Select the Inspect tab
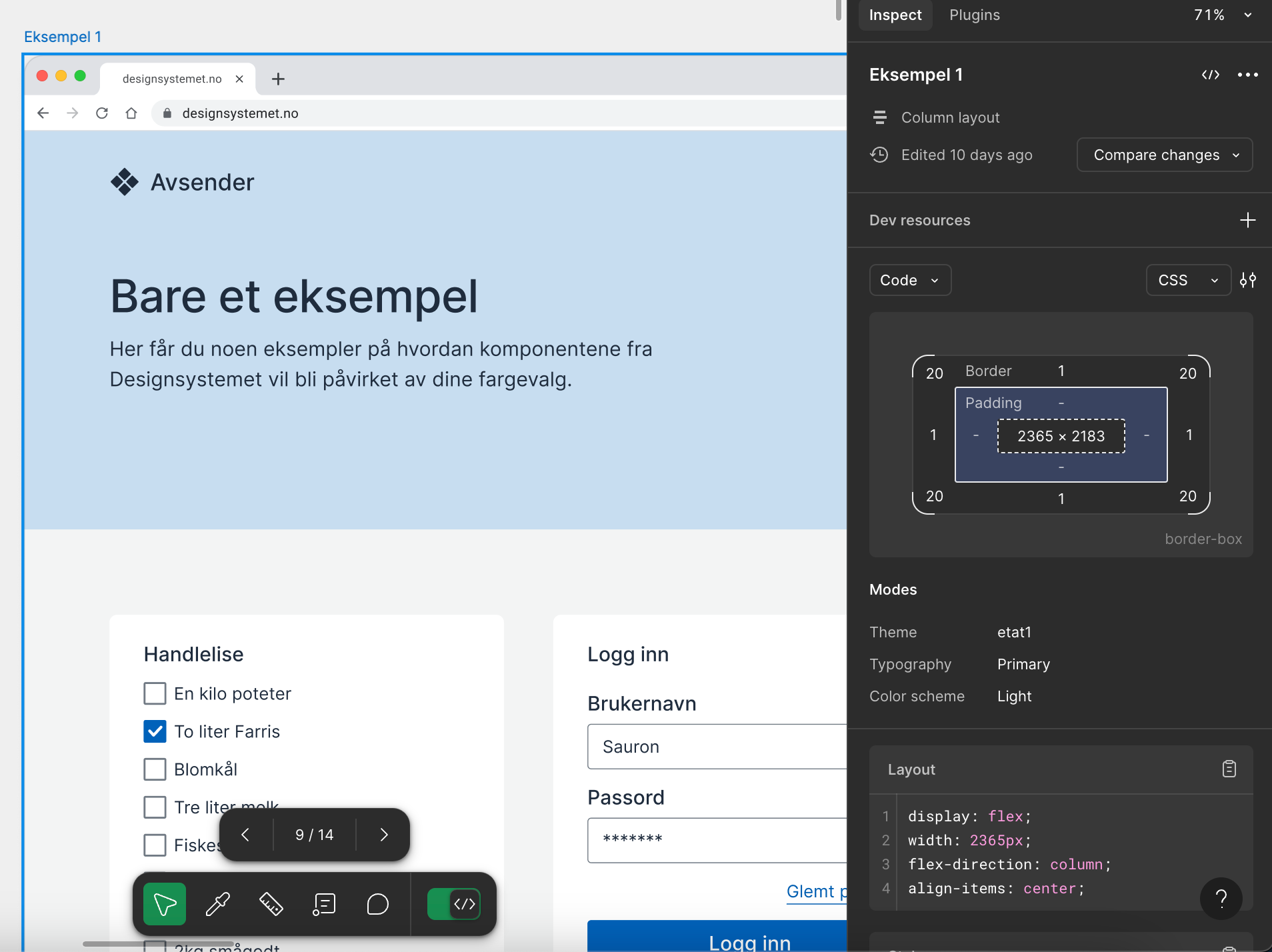 895,15
